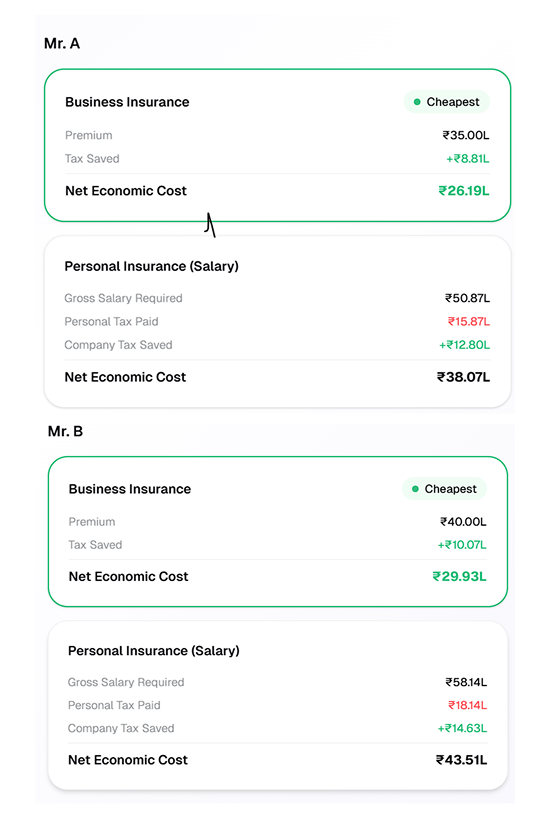Click Mr. B premium value ₹40.00L
Image resolution: width=551 pixels, height=828 pixels.
point(463,522)
